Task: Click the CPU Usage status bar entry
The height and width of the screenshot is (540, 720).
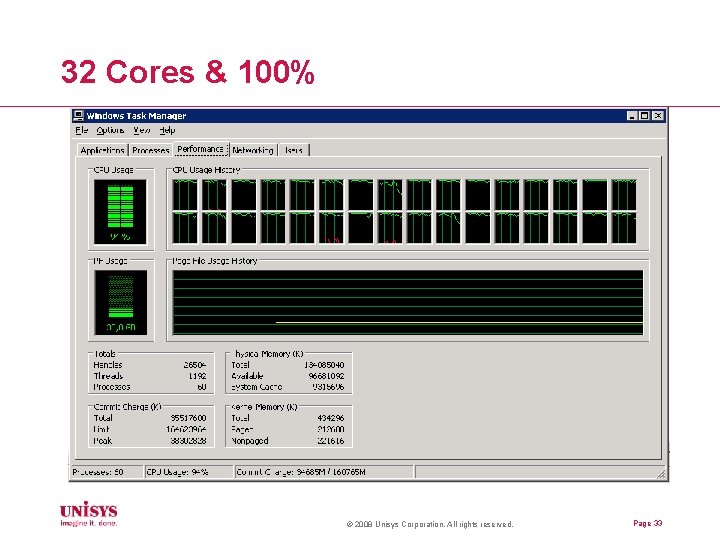Action: (189, 472)
